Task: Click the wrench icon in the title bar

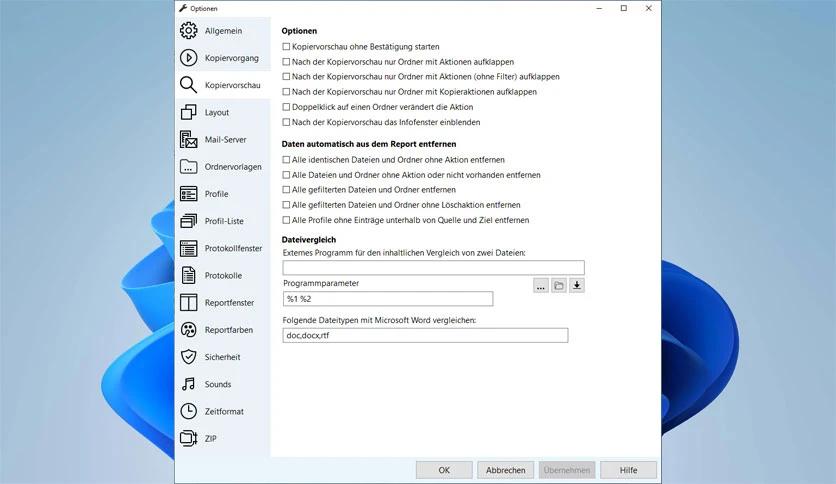Action: pos(183,8)
